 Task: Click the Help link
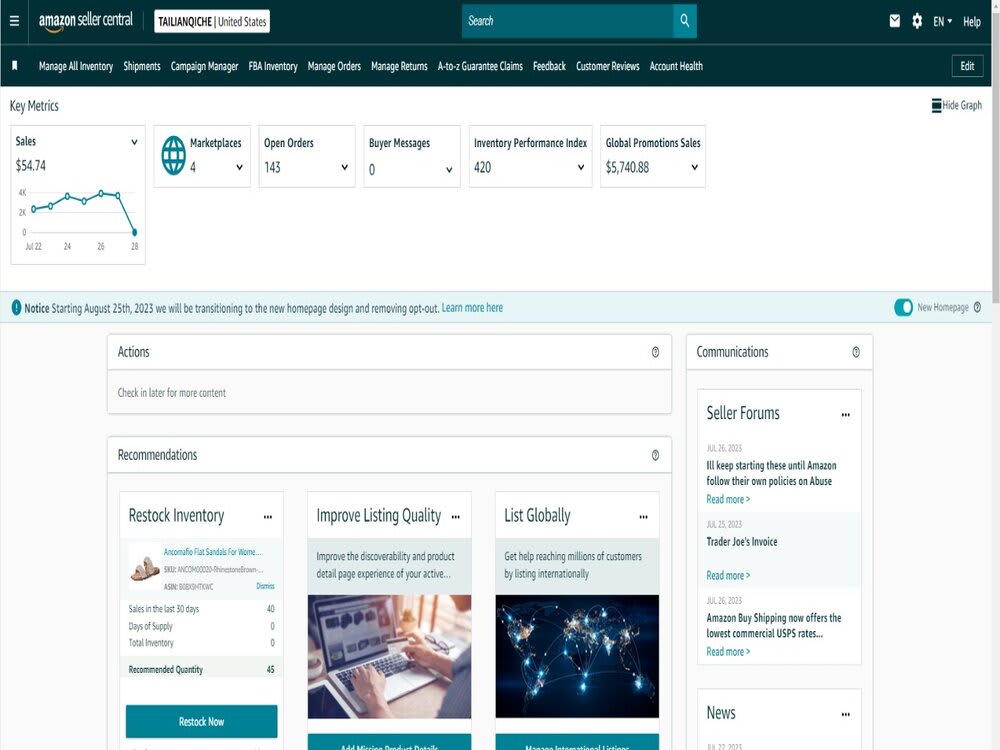[971, 22]
